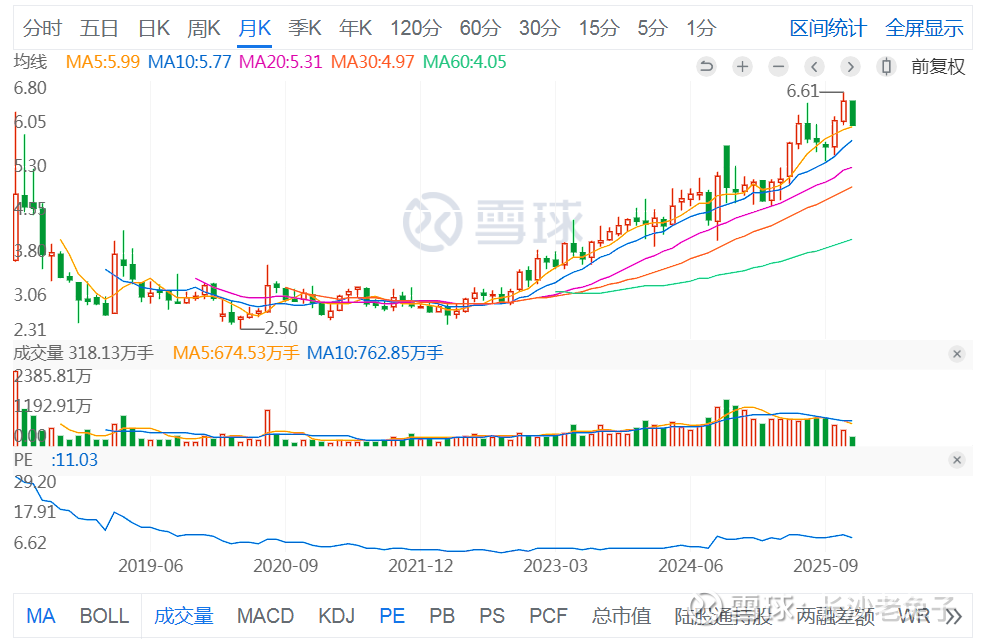Close the PE indicator panel
The height and width of the screenshot is (639, 986).
[957, 460]
